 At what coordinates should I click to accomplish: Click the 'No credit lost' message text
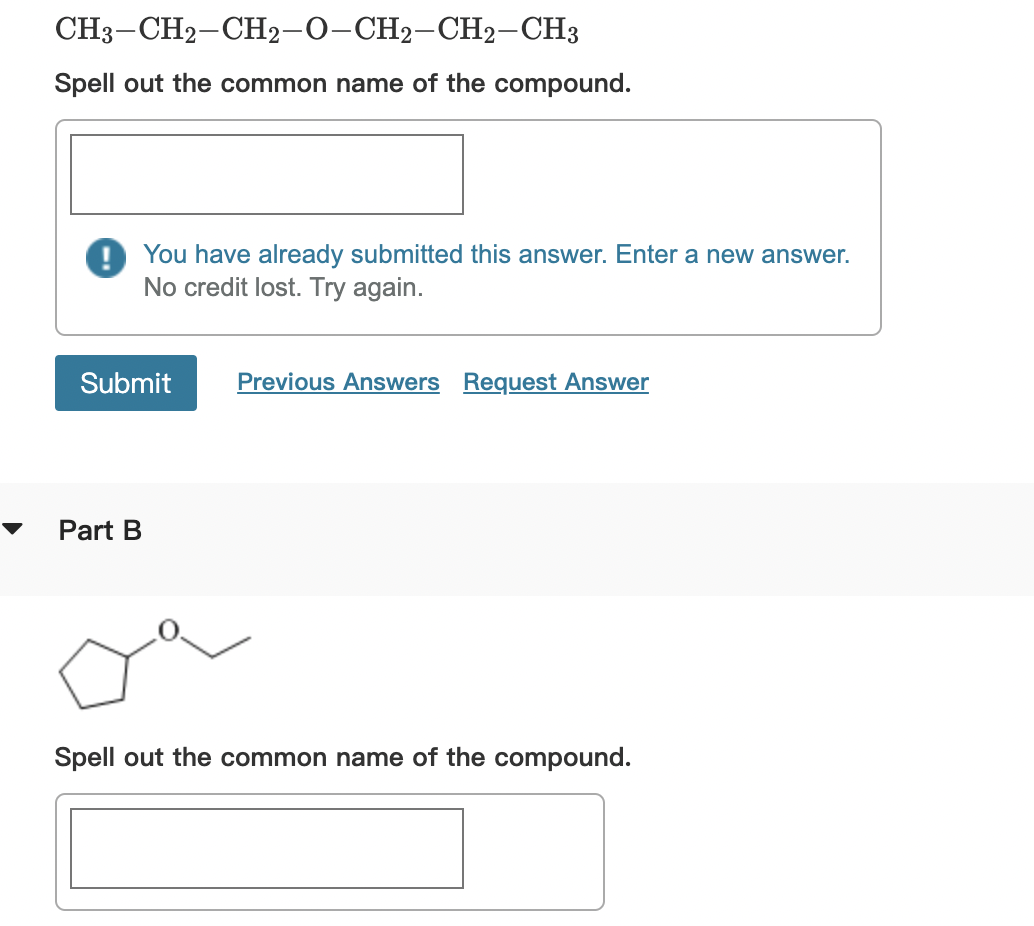point(283,287)
